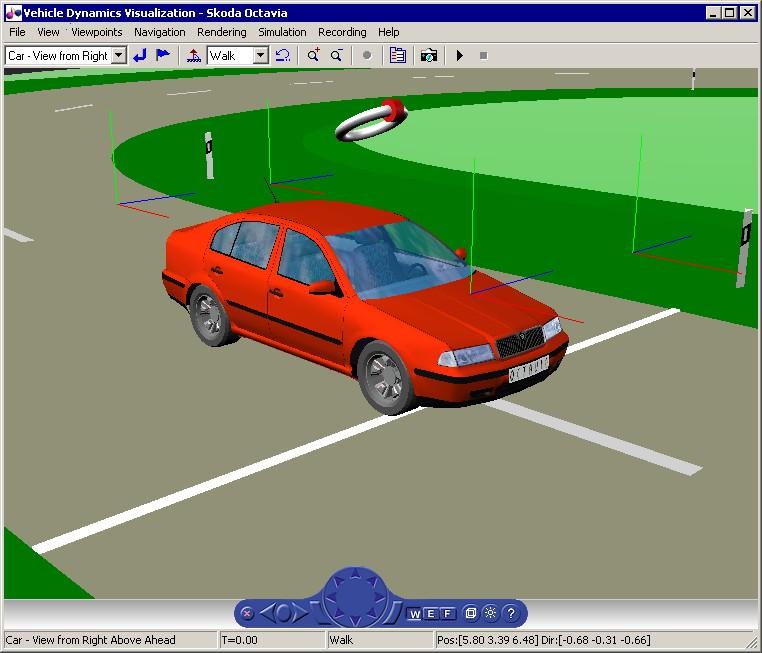Zoom in with the magnifier plus icon

click(x=313, y=55)
